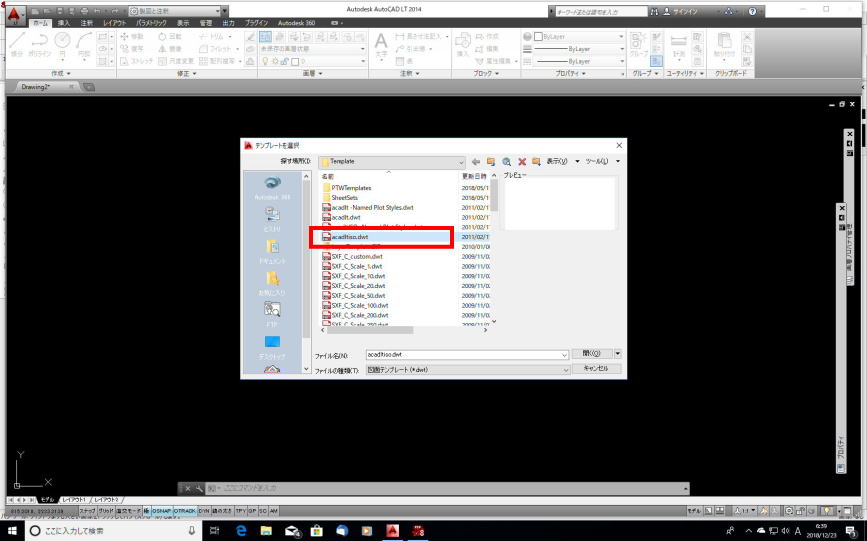Open Microsoft Edge from the taskbar
This screenshot has height=541, width=867.
[x=241, y=530]
